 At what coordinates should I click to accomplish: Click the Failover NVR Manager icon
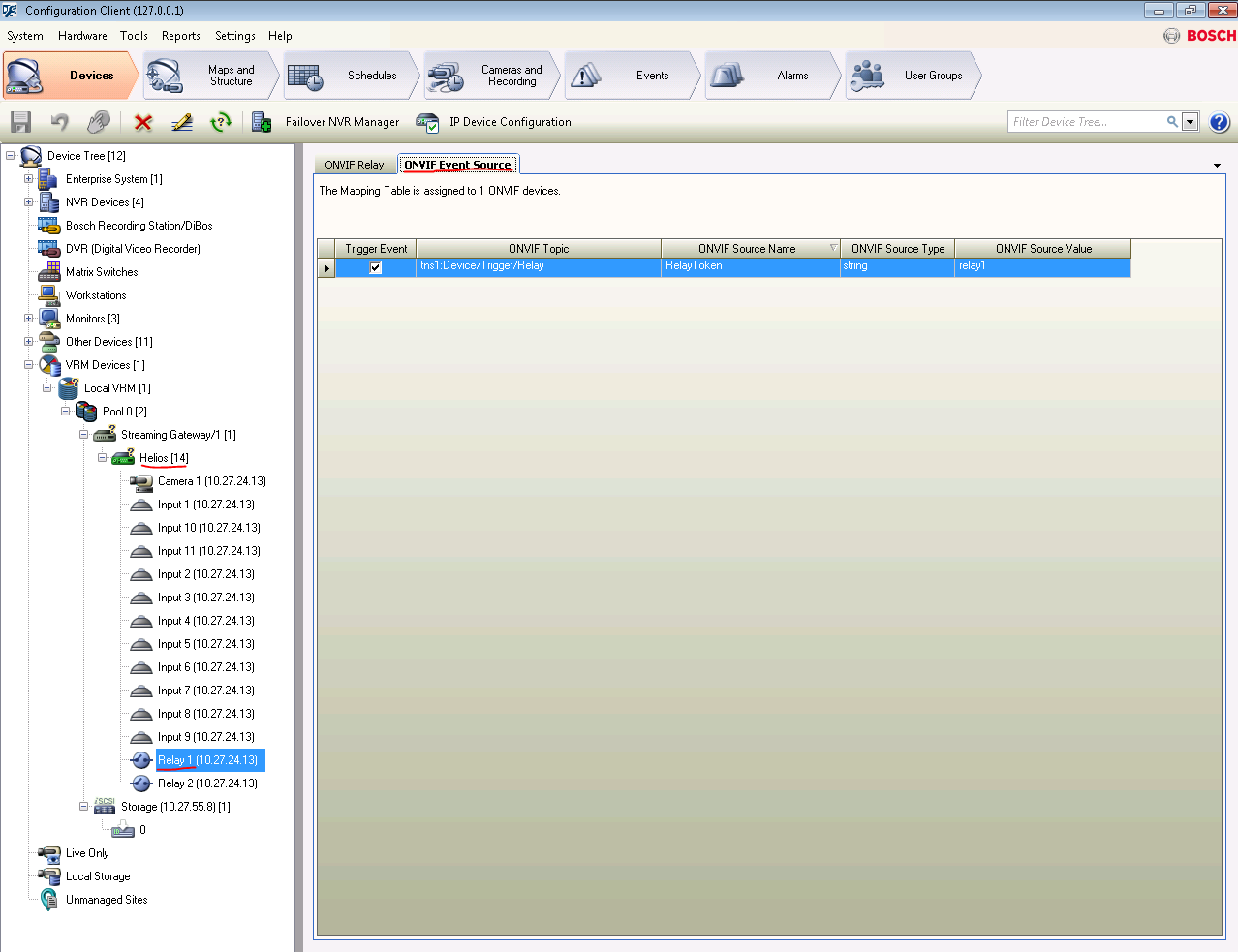click(262, 122)
